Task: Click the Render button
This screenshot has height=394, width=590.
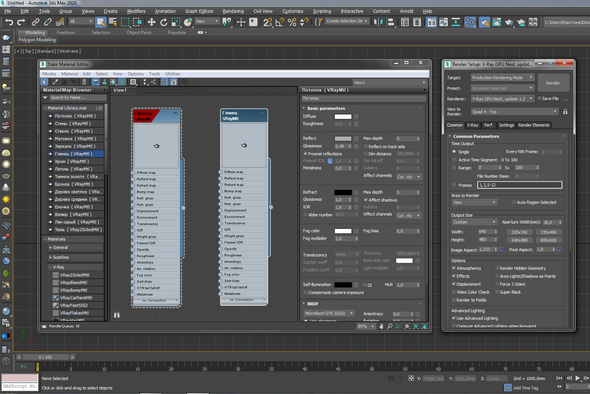Action: tap(553, 83)
